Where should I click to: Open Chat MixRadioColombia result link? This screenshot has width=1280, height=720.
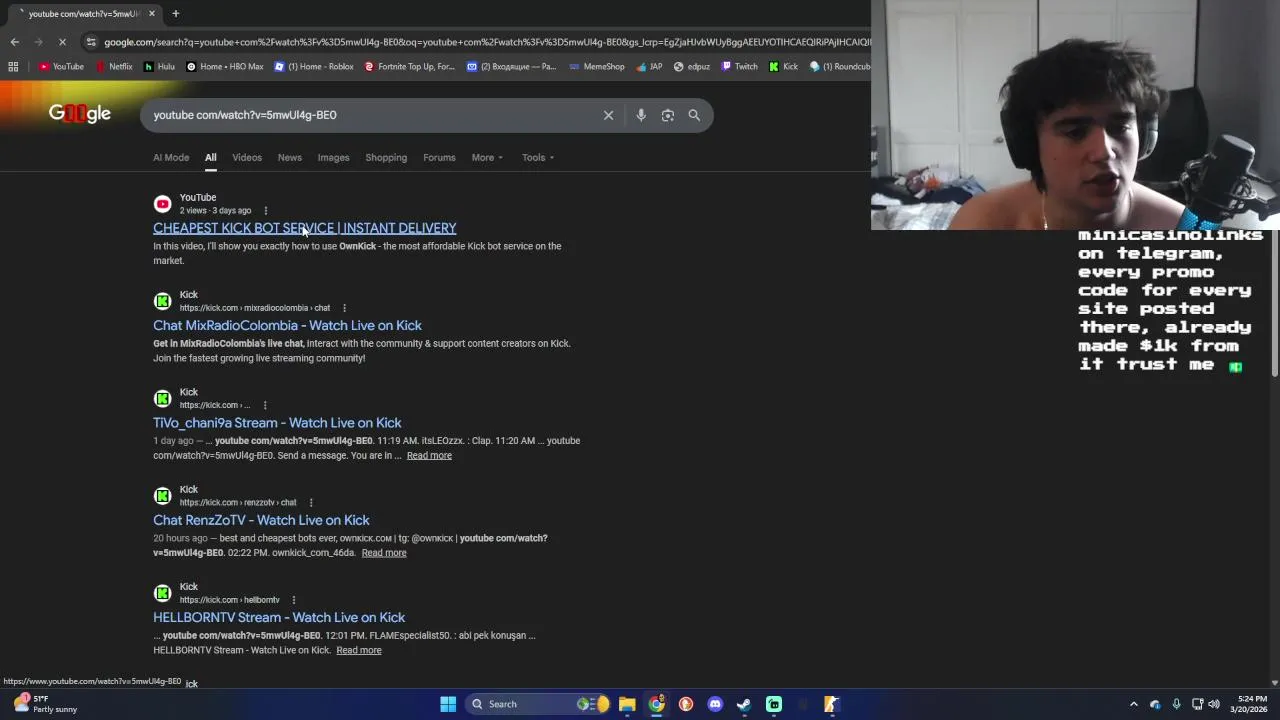pos(287,325)
